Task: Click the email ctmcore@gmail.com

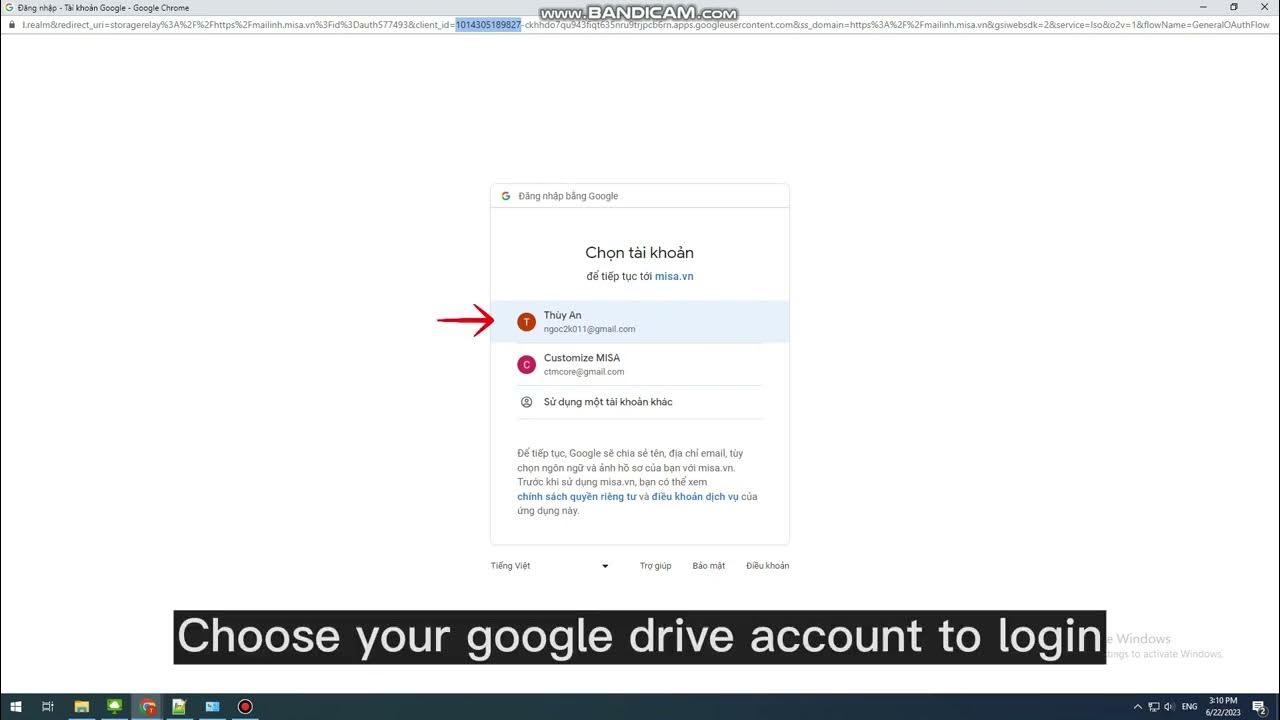Action: pos(584,372)
